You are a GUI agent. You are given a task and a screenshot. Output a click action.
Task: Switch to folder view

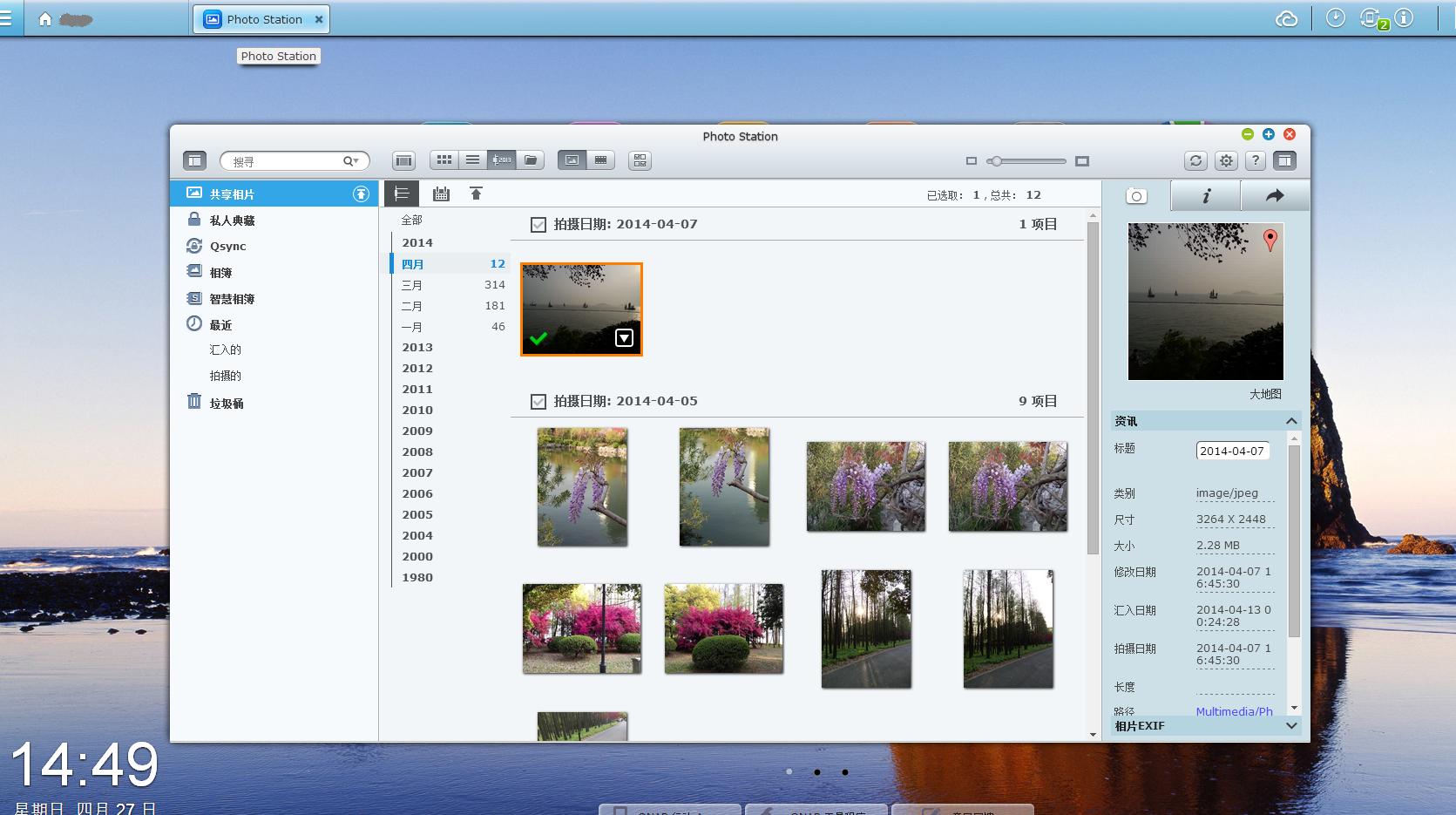click(530, 160)
